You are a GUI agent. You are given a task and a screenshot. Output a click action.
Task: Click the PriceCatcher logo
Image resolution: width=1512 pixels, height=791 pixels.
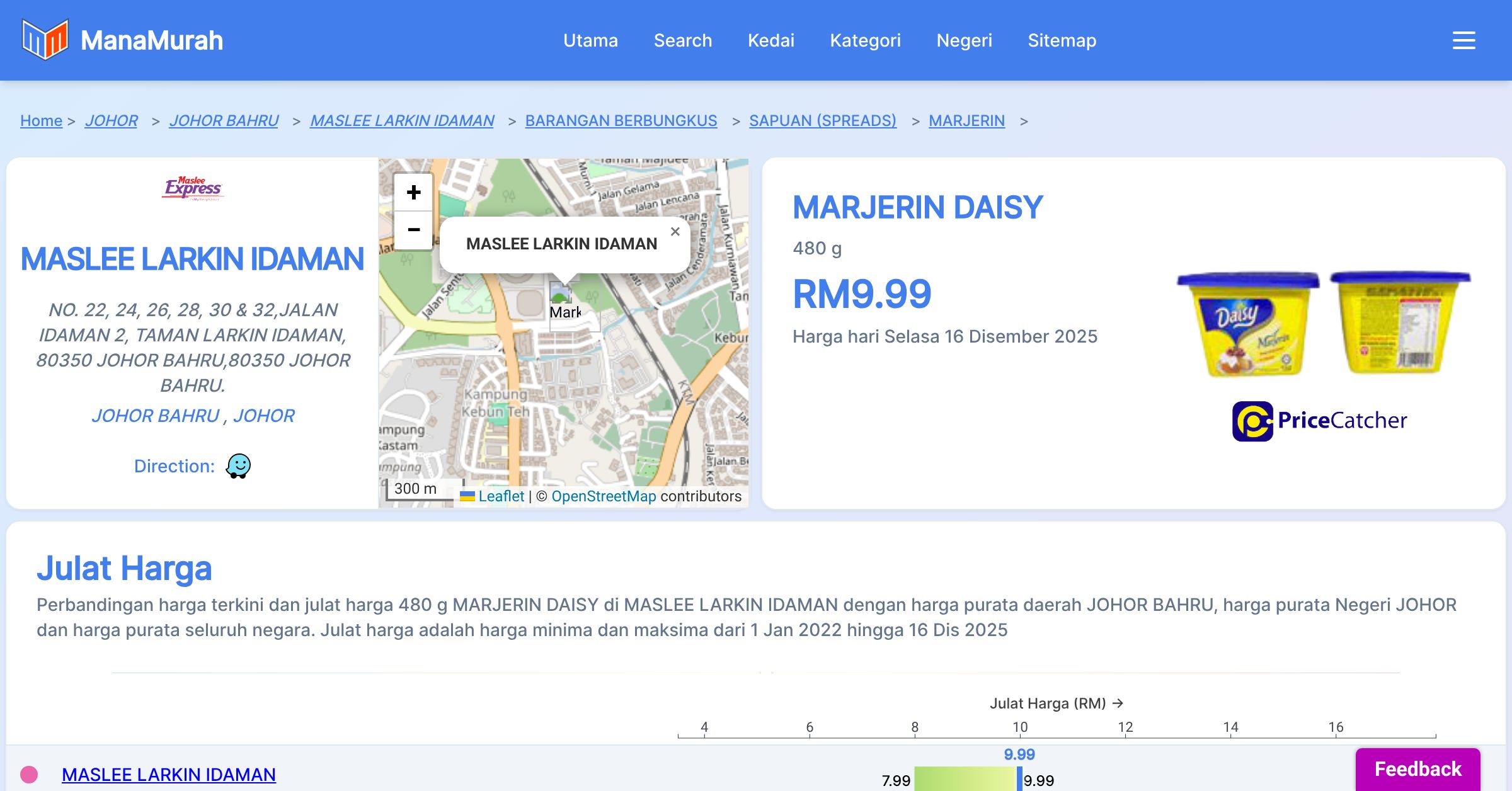[x=1319, y=421]
